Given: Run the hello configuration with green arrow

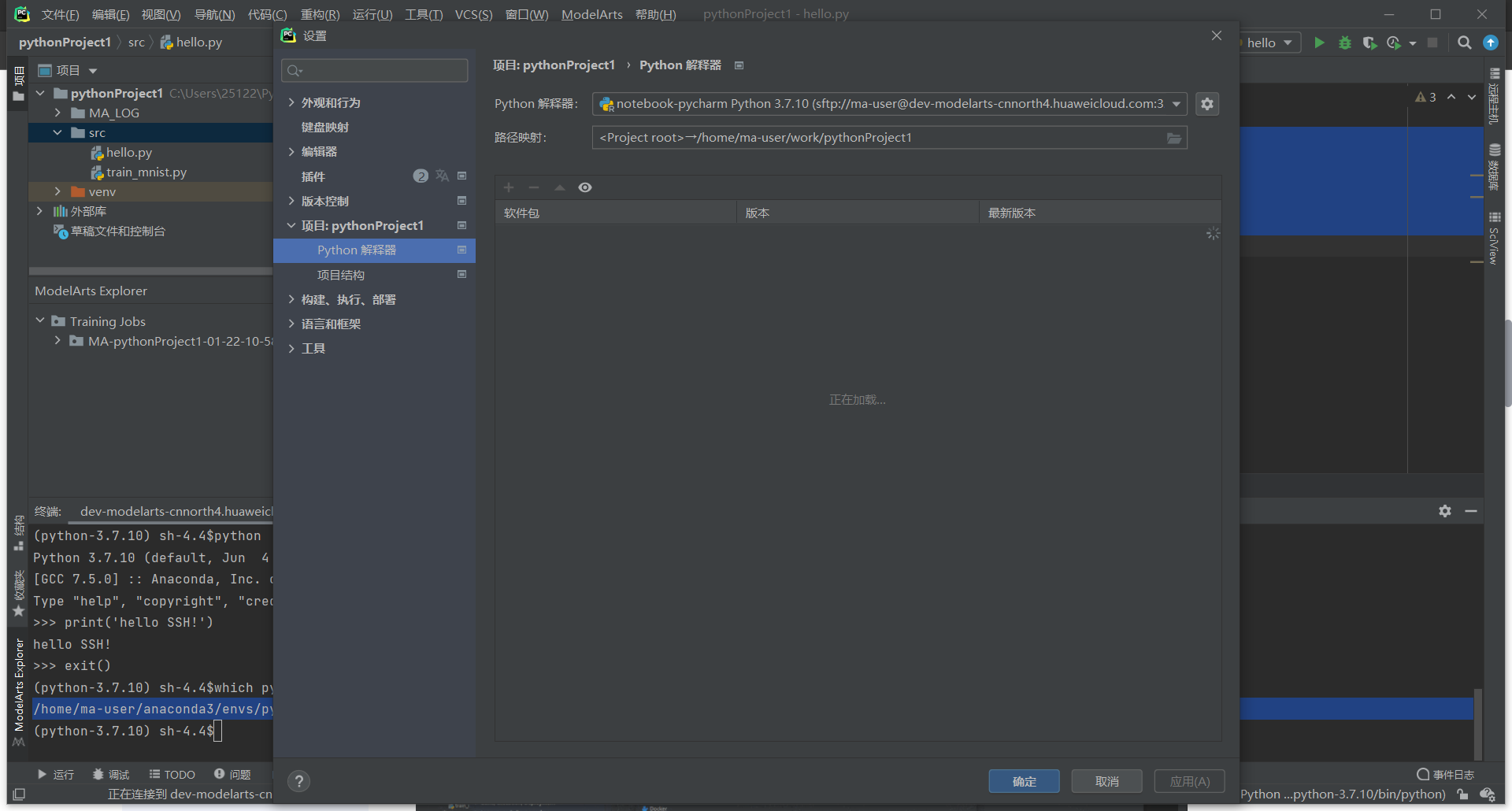Looking at the screenshot, I should click(1319, 43).
